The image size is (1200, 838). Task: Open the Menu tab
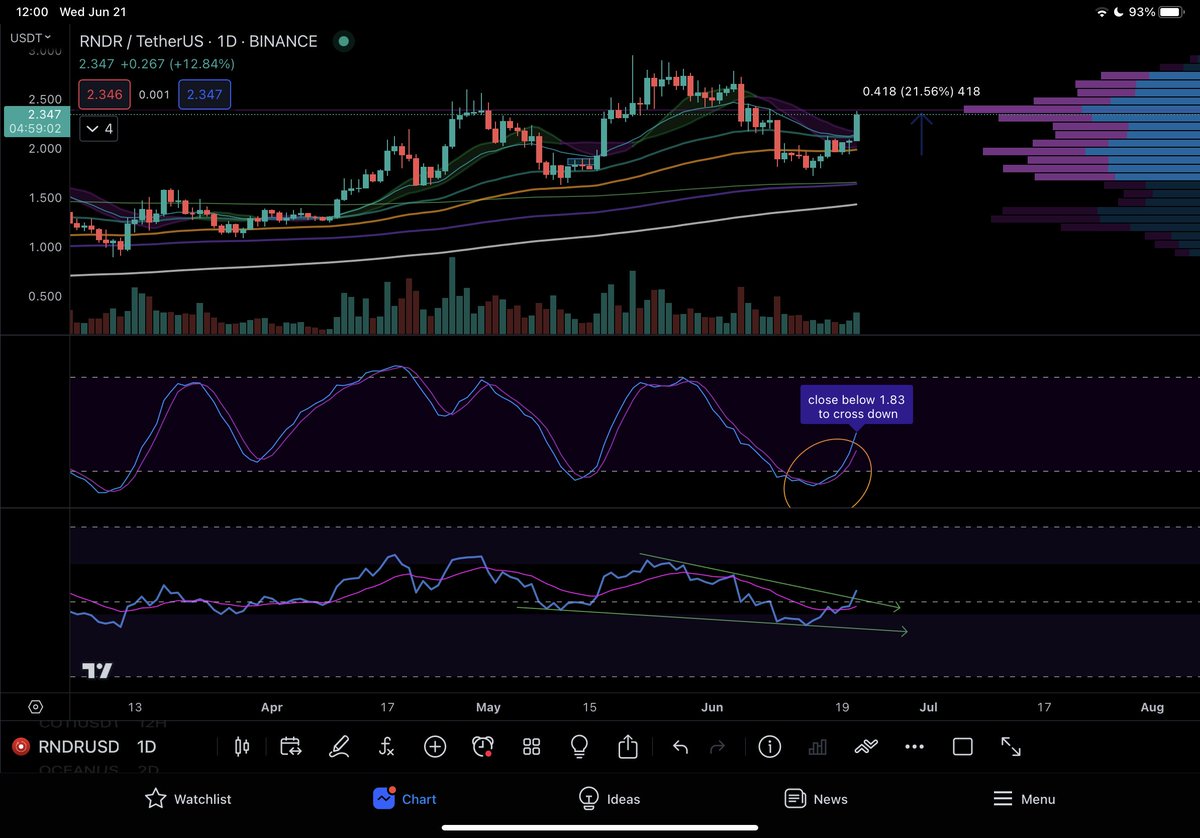tap(1024, 798)
